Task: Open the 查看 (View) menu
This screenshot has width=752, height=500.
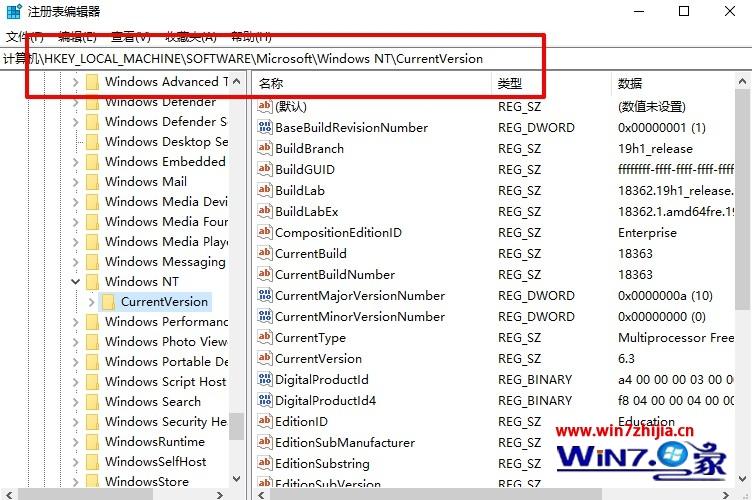Action: point(130,36)
